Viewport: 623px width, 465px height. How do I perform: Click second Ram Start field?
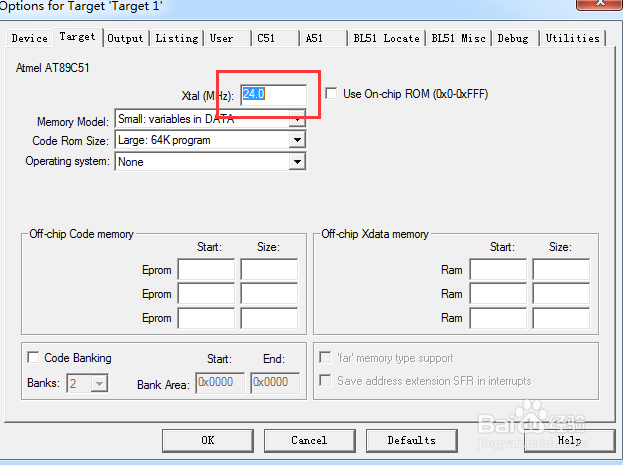click(x=498, y=294)
